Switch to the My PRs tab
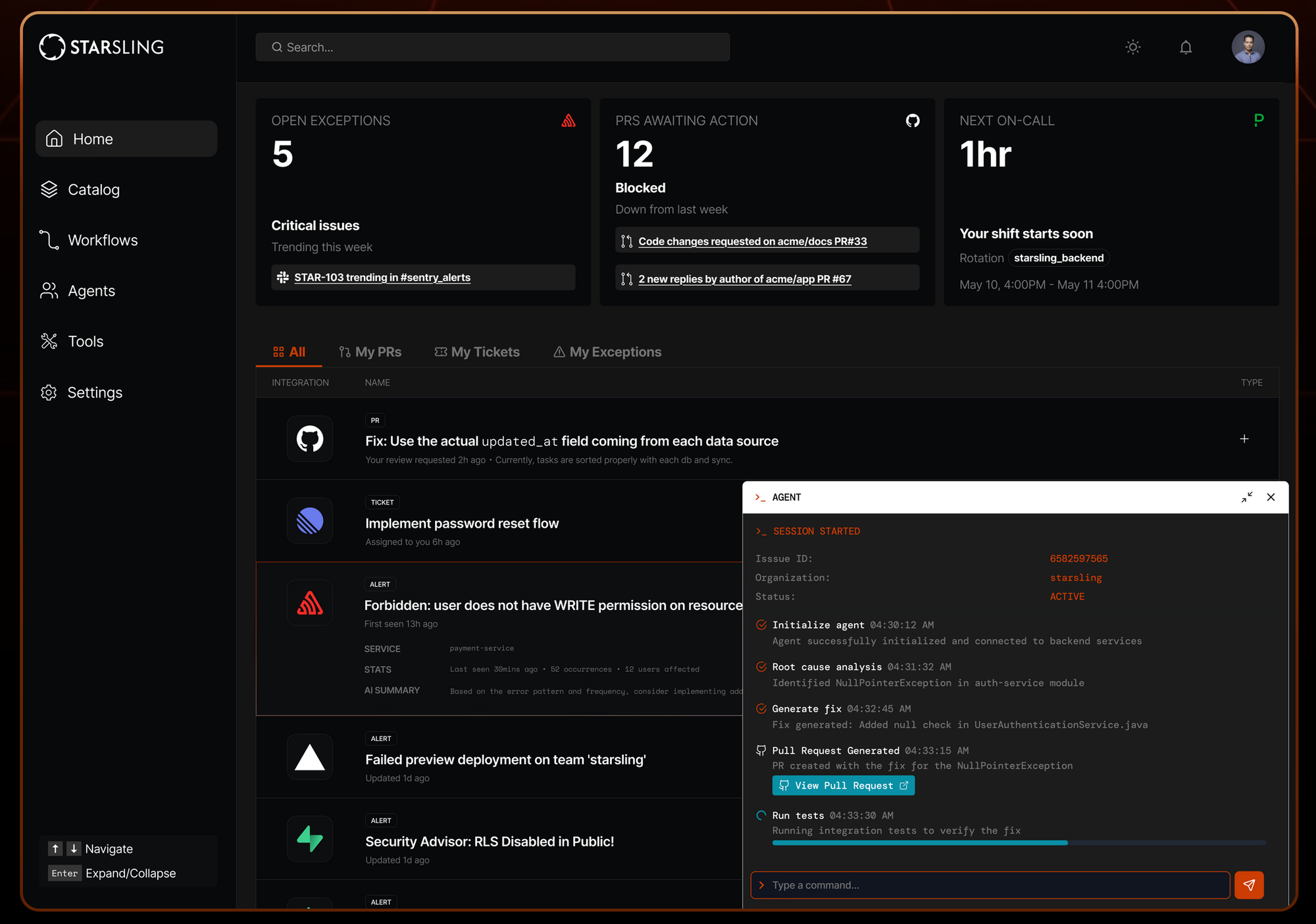Screen dimensions: 1316x924 [370, 352]
